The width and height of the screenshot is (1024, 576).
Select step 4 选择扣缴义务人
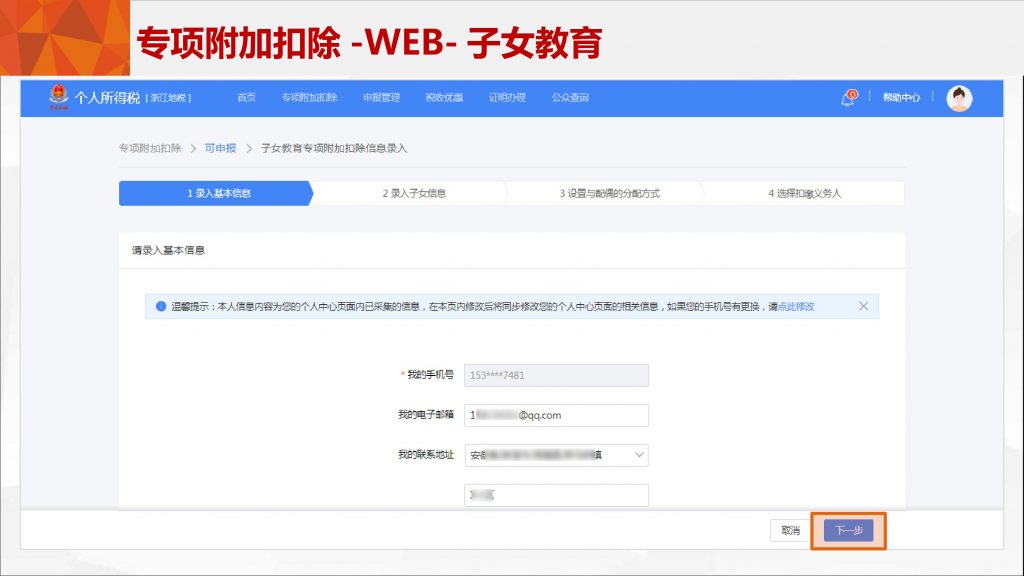point(804,193)
